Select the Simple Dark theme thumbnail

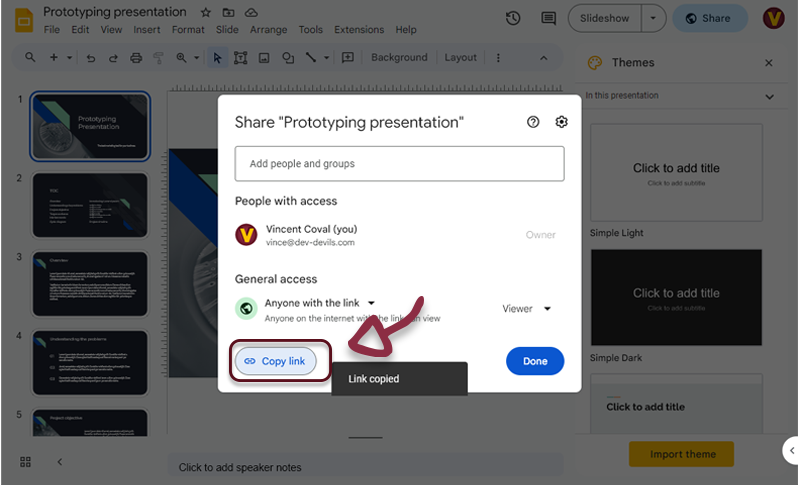tap(676, 298)
